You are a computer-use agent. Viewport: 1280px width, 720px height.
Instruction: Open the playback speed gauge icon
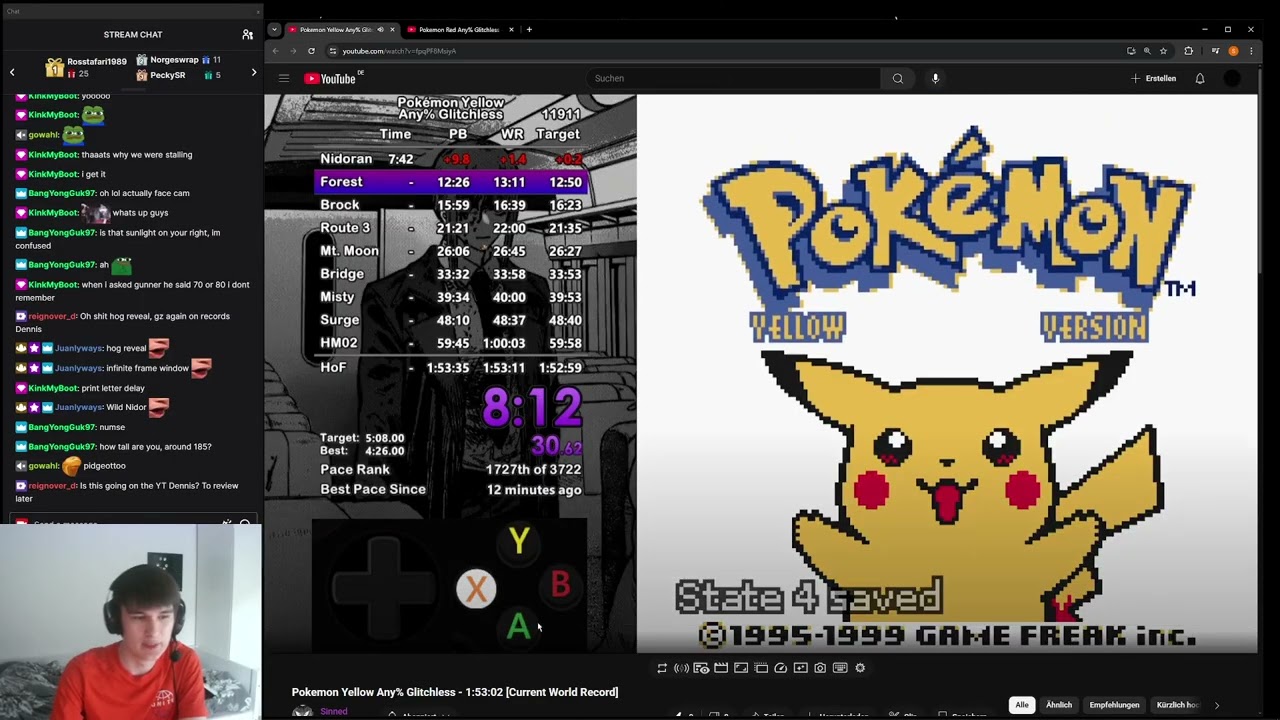[781, 668]
